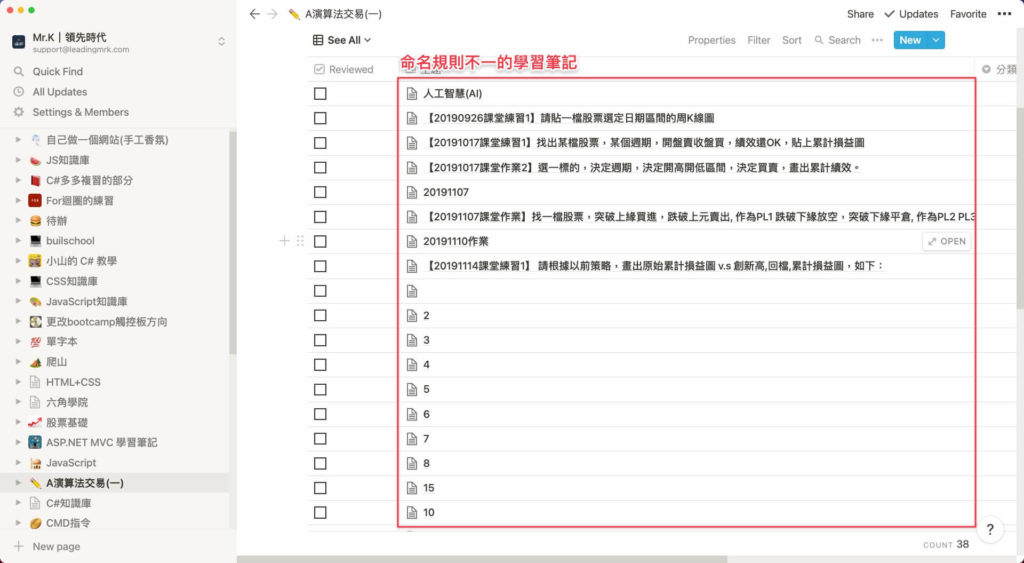This screenshot has width=1024, height=563.
Task: Open the view options three-dots beside Search
Action: 877,40
